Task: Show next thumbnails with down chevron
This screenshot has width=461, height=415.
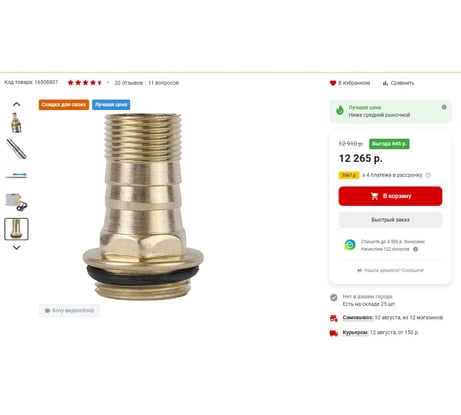Action: pyautogui.click(x=16, y=247)
